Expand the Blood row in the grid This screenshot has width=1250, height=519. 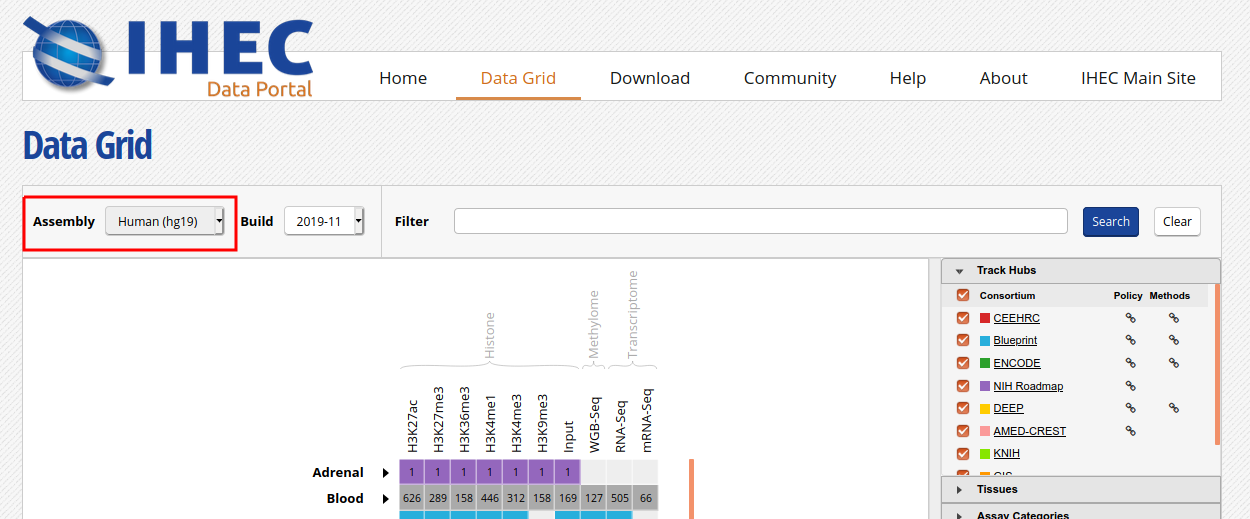coord(386,498)
